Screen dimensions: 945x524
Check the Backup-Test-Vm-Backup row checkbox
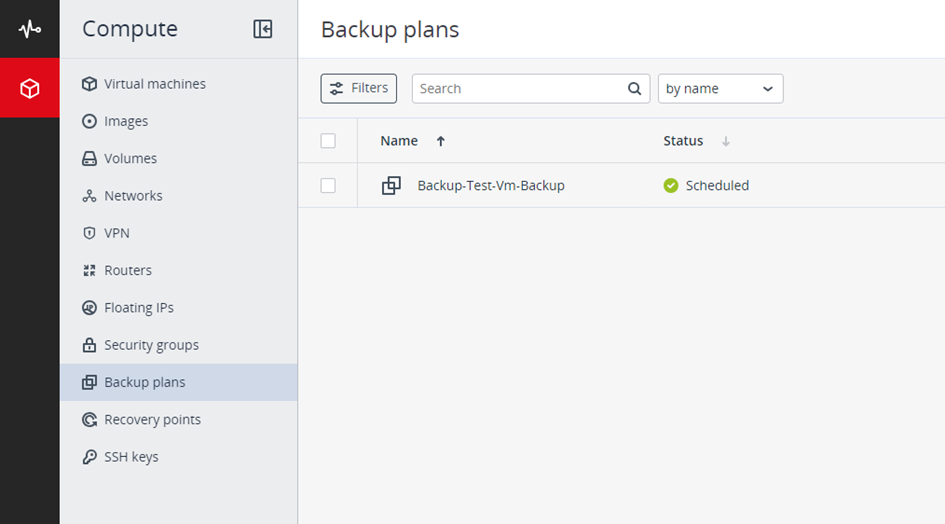point(328,185)
